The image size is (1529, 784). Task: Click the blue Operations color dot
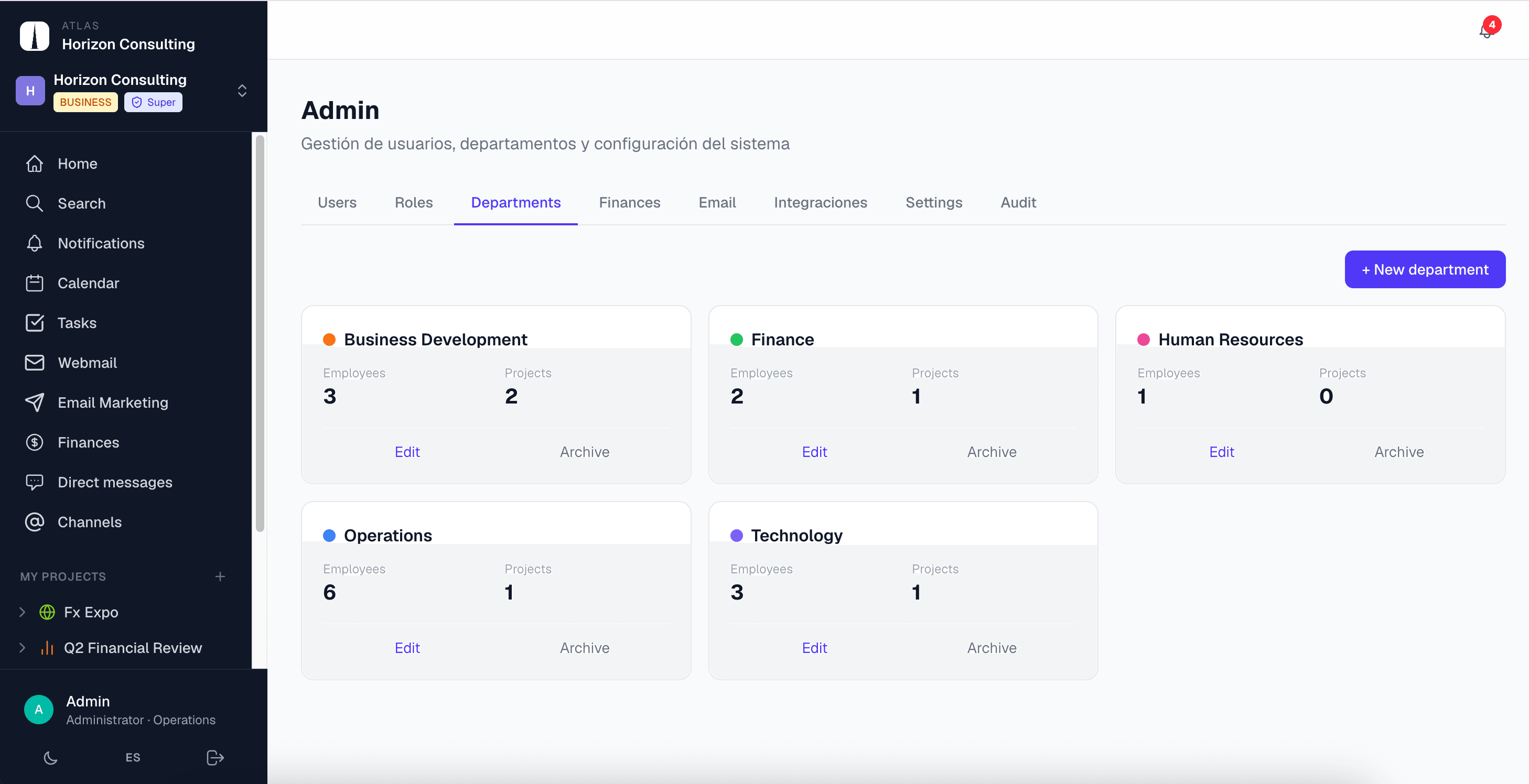point(329,536)
